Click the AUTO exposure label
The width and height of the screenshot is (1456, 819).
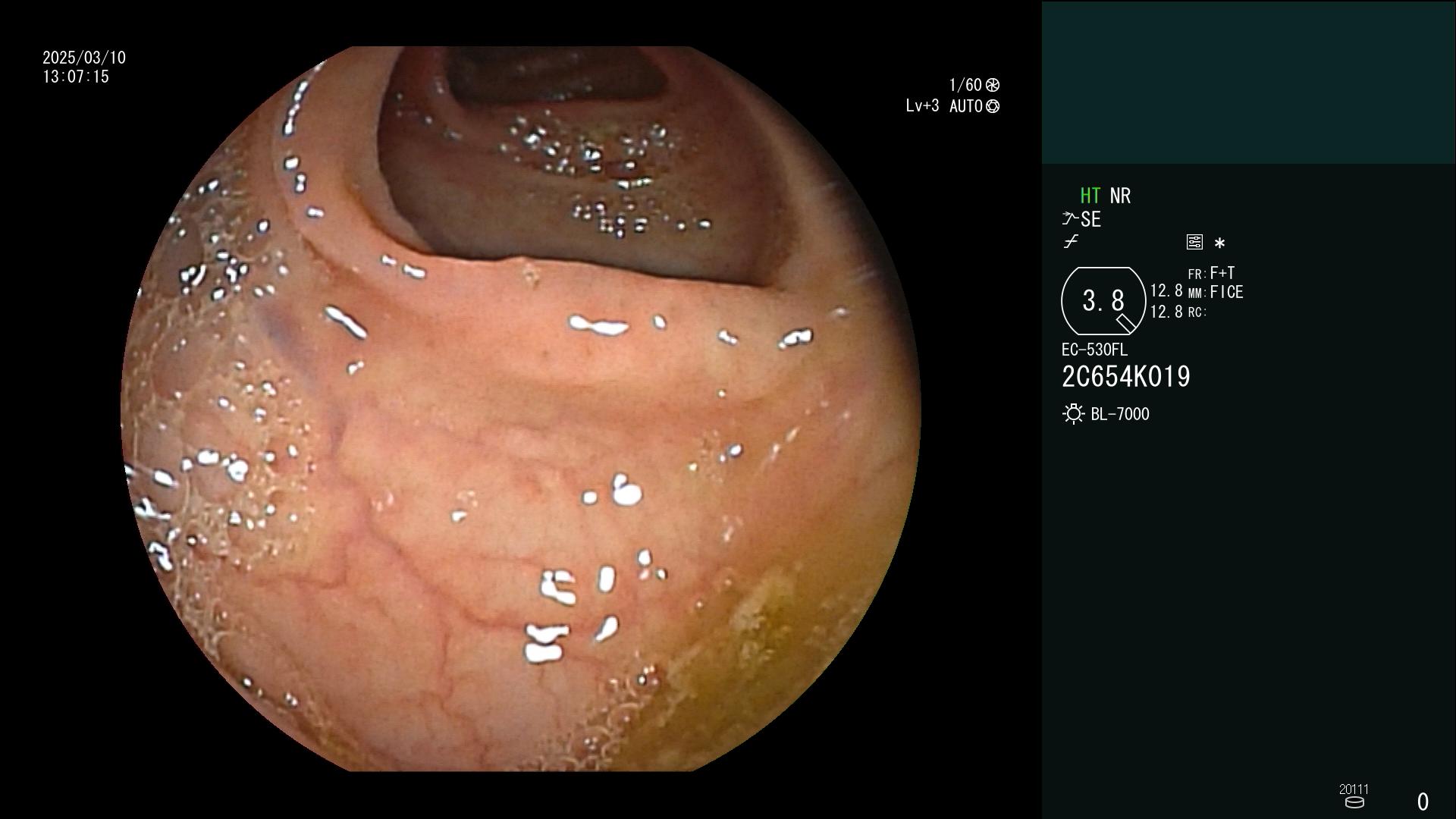pyautogui.click(x=966, y=107)
